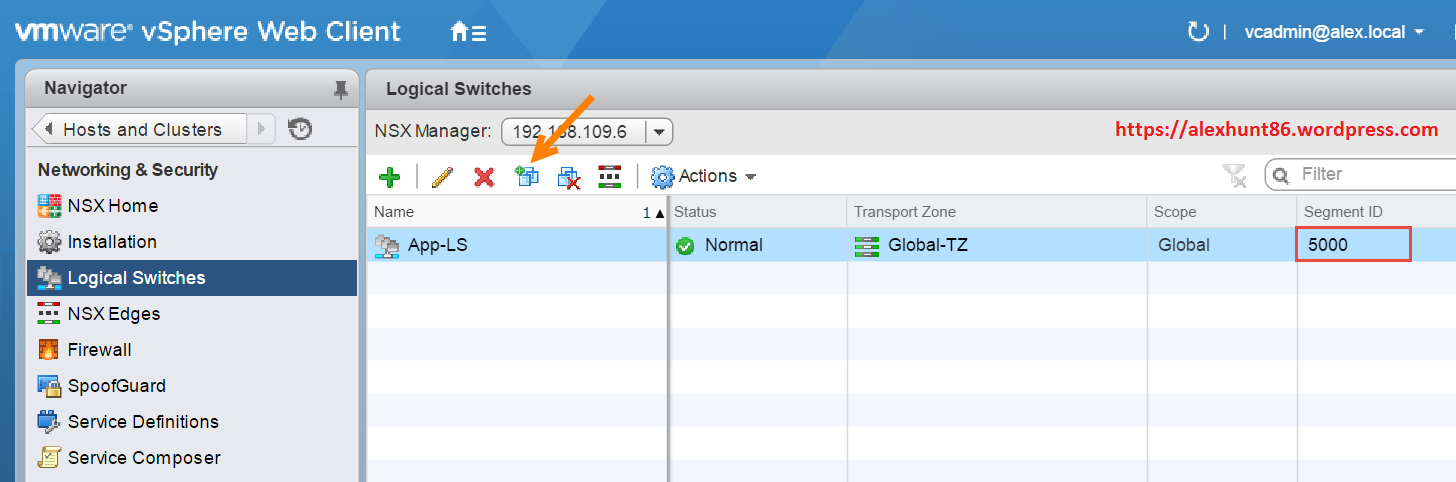
Task: Click the Remove Virtual Machine toolbar icon
Action: (569, 177)
